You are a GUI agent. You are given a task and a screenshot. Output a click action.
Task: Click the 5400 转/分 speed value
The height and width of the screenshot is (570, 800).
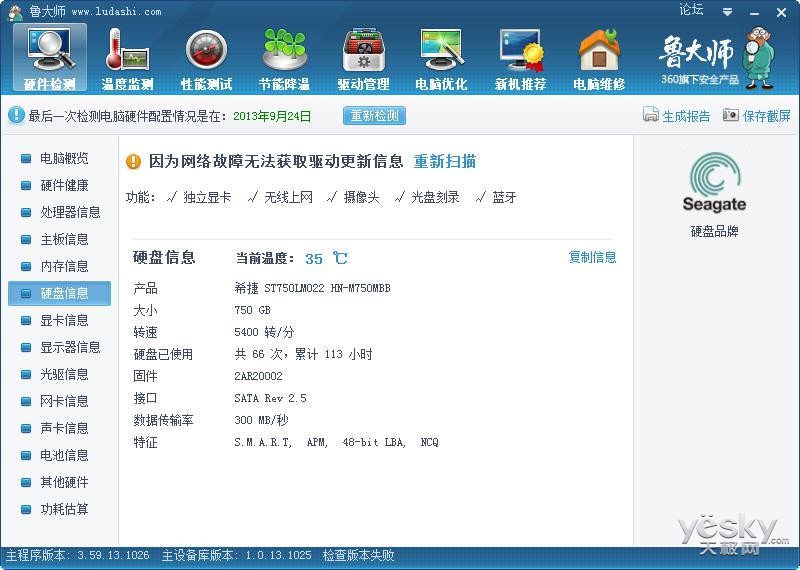pyautogui.click(x=264, y=332)
